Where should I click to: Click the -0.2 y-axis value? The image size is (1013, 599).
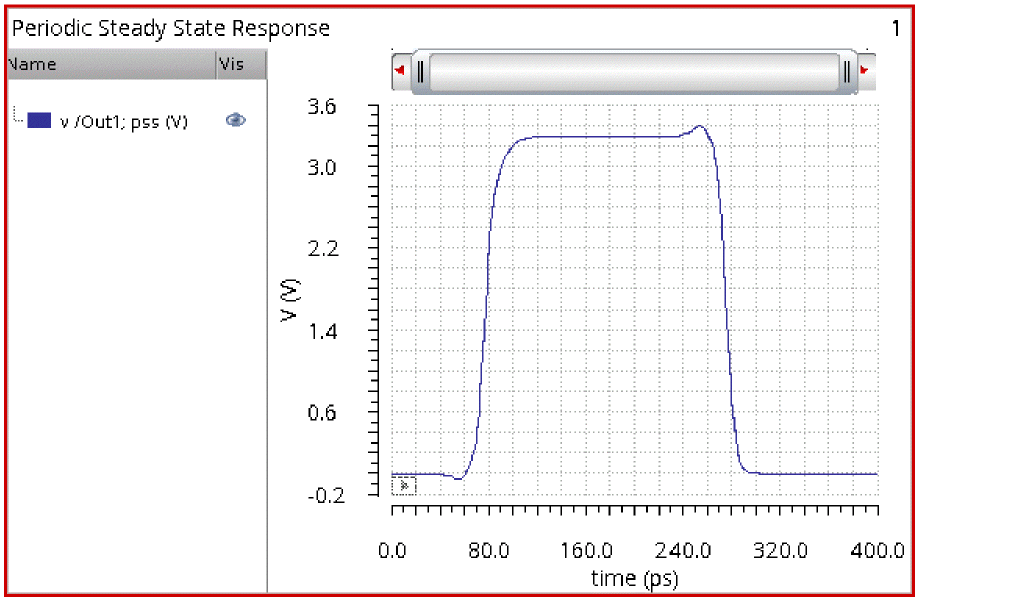326,496
